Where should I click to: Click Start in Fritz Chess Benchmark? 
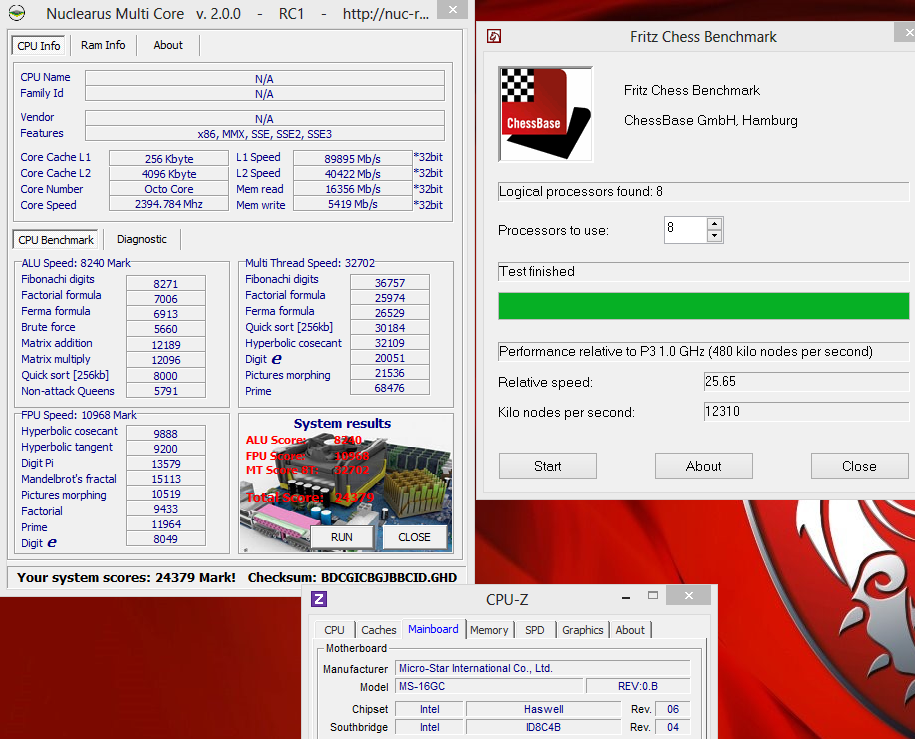(547, 466)
